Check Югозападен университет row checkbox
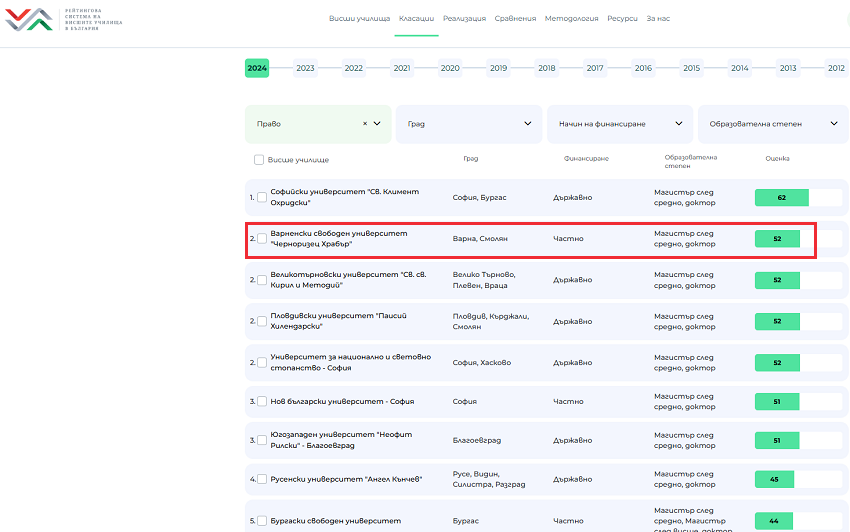 (x=262, y=440)
